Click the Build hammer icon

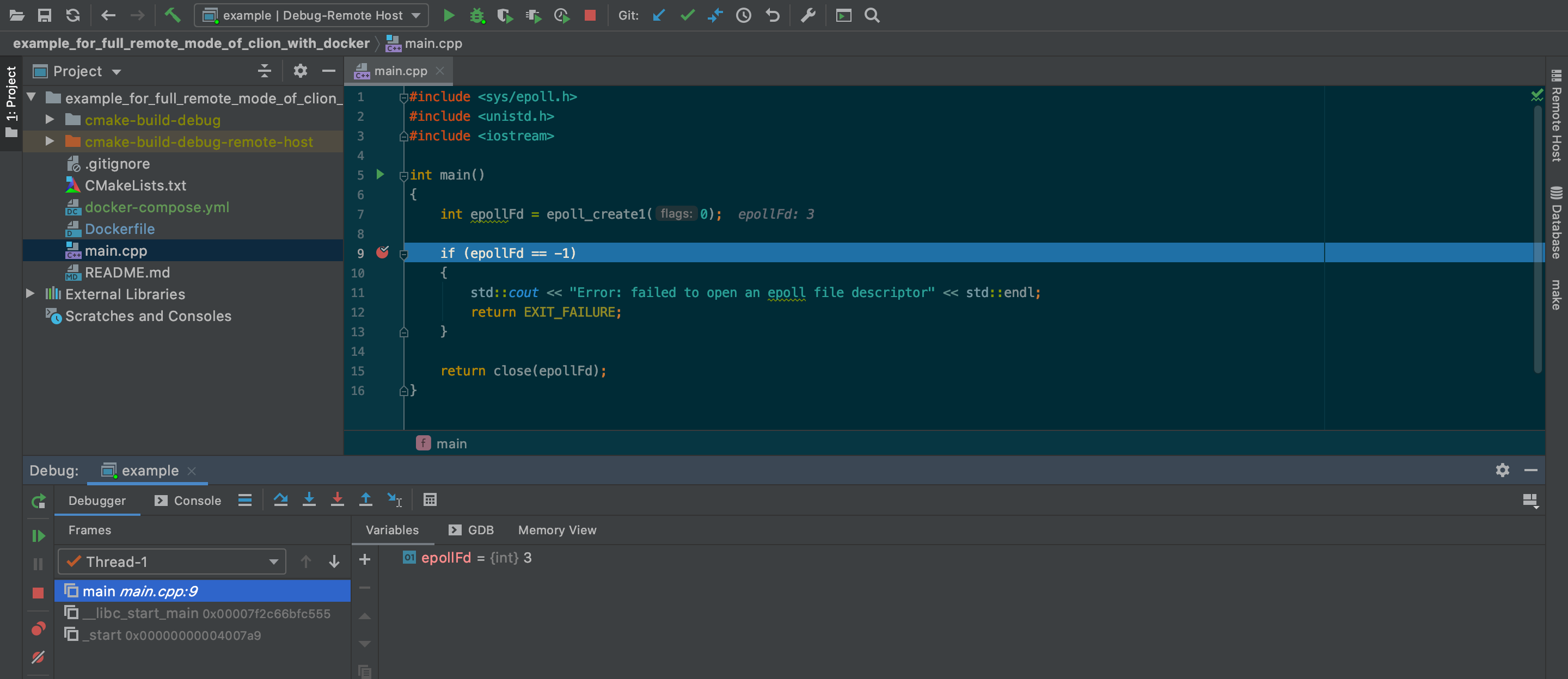(172, 15)
